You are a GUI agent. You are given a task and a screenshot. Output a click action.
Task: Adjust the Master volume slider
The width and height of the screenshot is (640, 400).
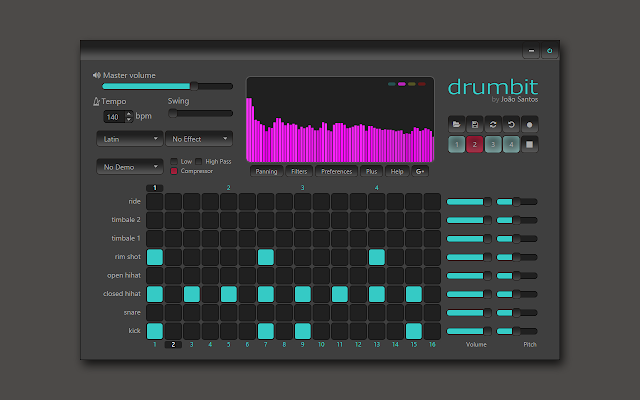pos(167,86)
